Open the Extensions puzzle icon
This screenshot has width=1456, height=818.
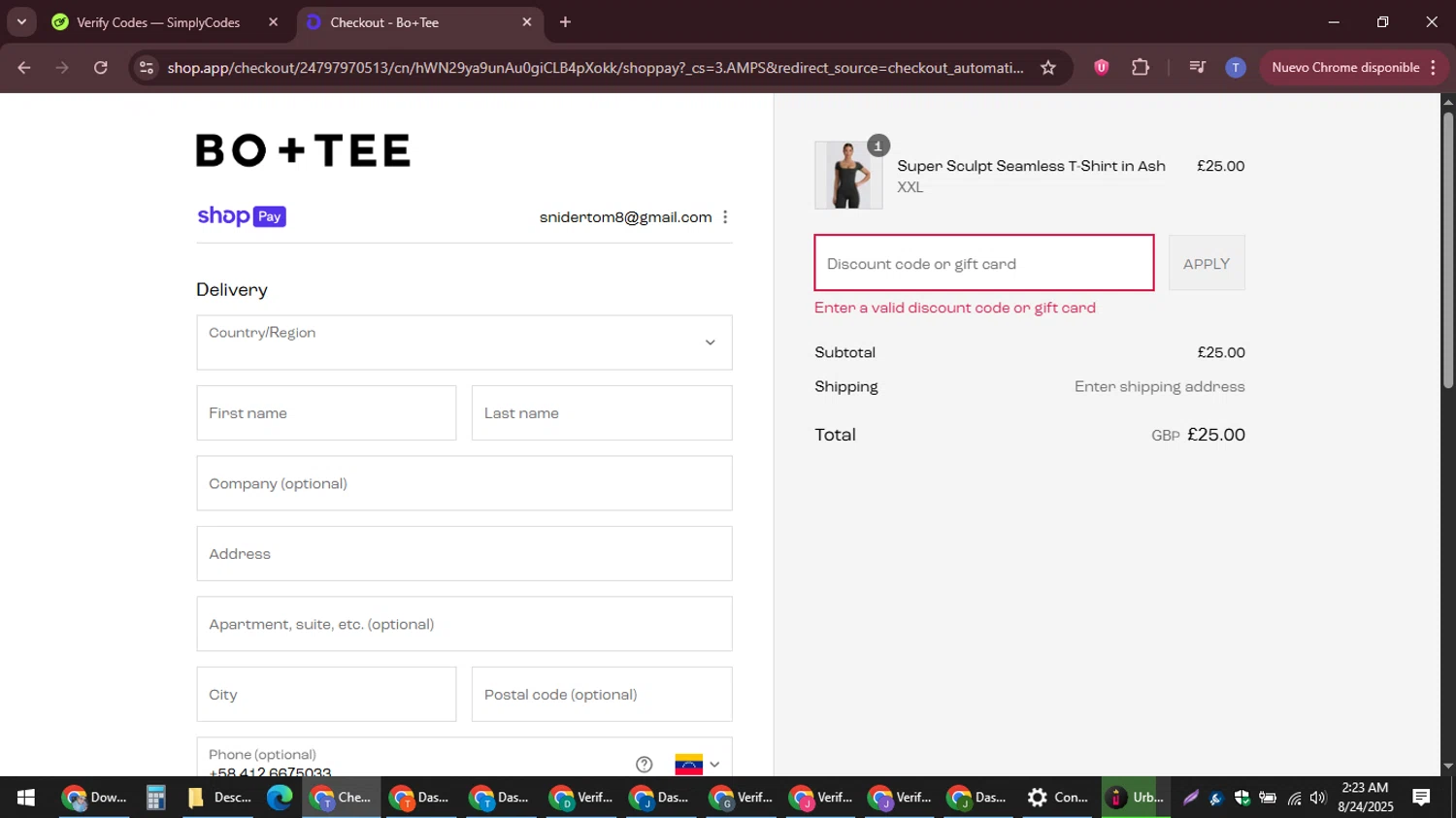1141,68
